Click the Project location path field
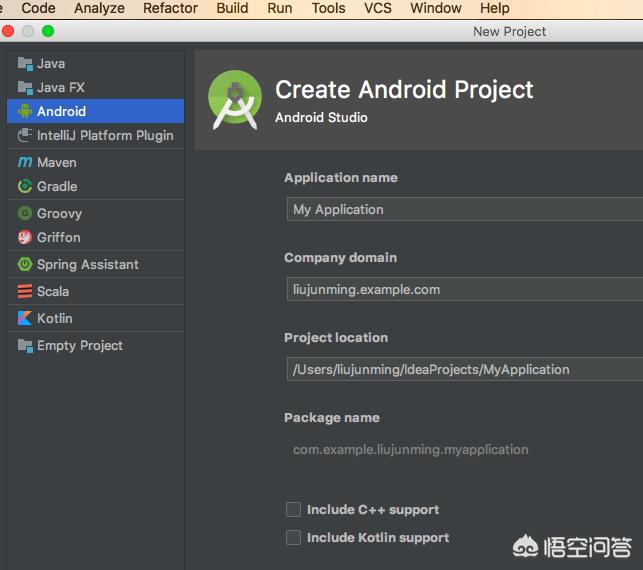Viewport: 643px width, 570px height. 465,369
